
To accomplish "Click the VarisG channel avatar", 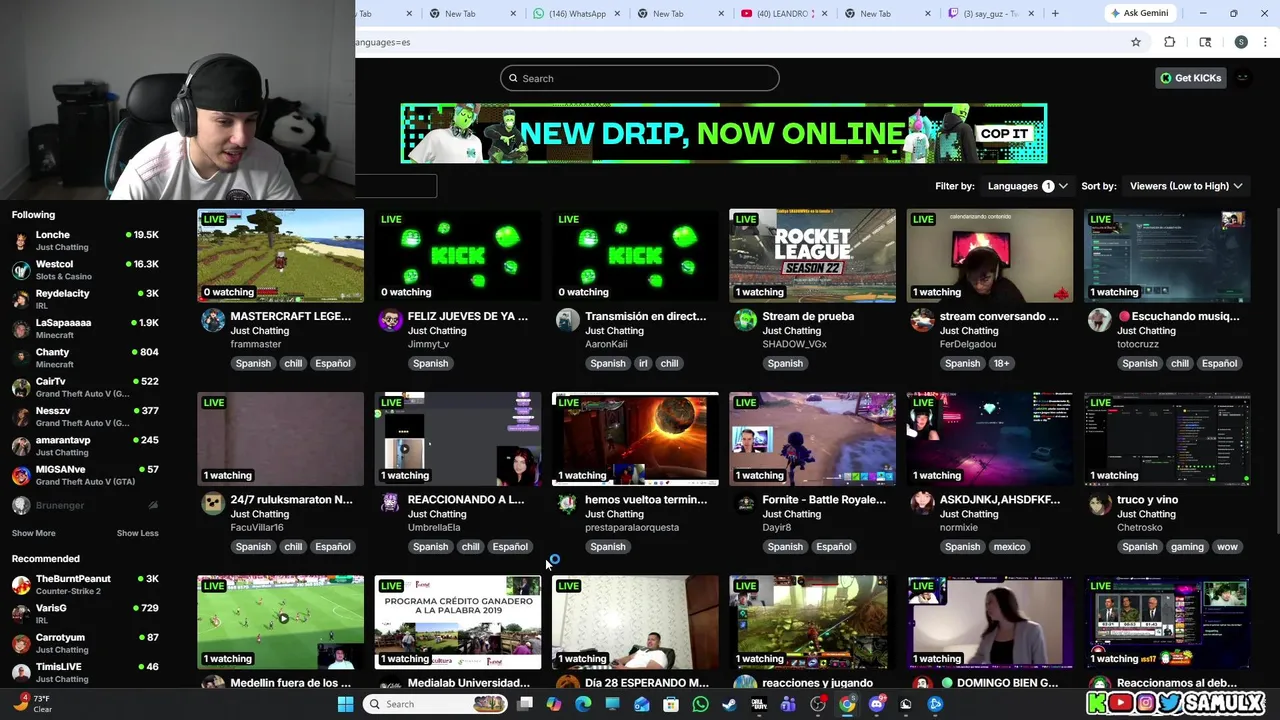I will click(x=21, y=614).
